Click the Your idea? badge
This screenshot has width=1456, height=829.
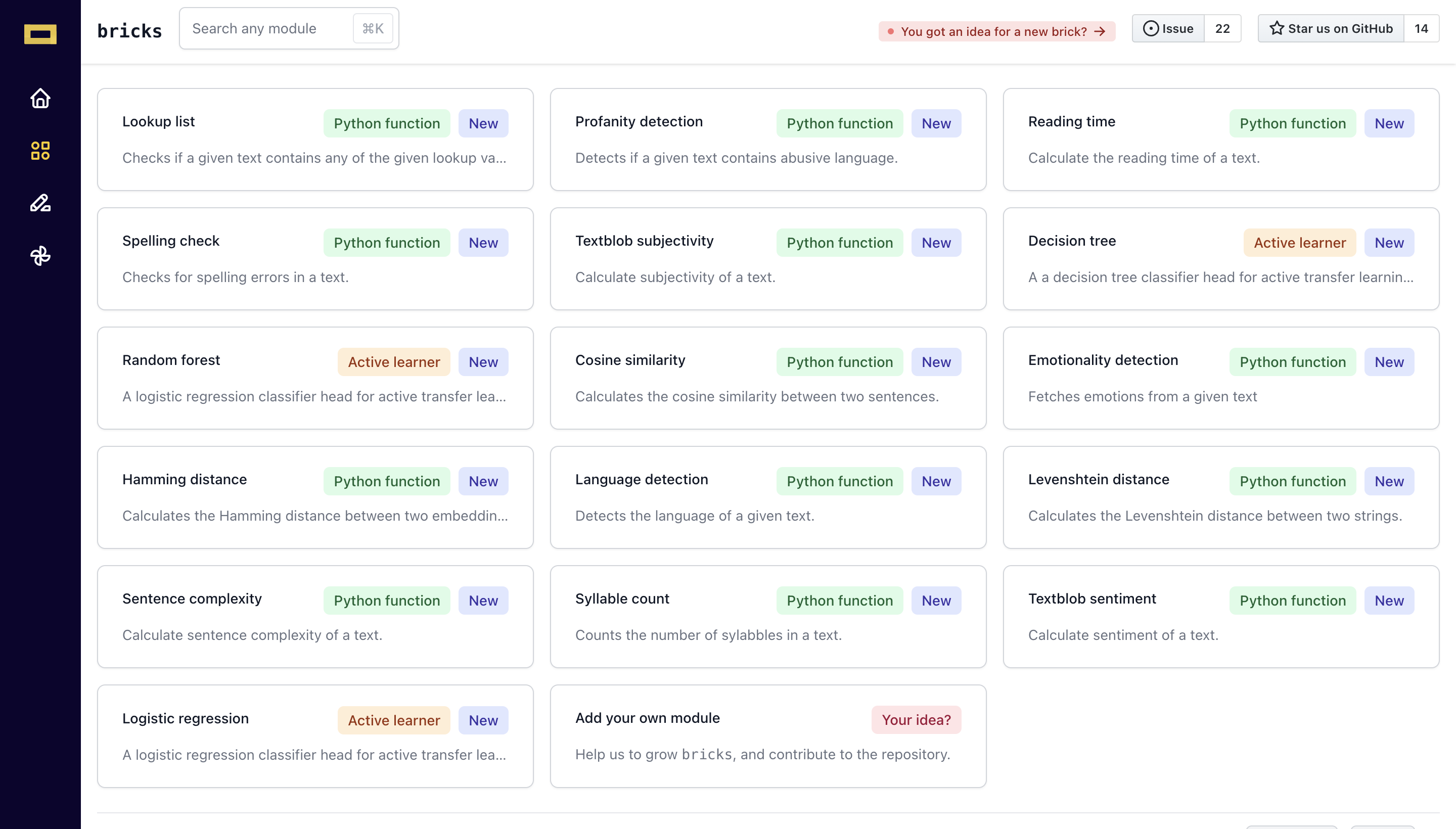click(916, 720)
